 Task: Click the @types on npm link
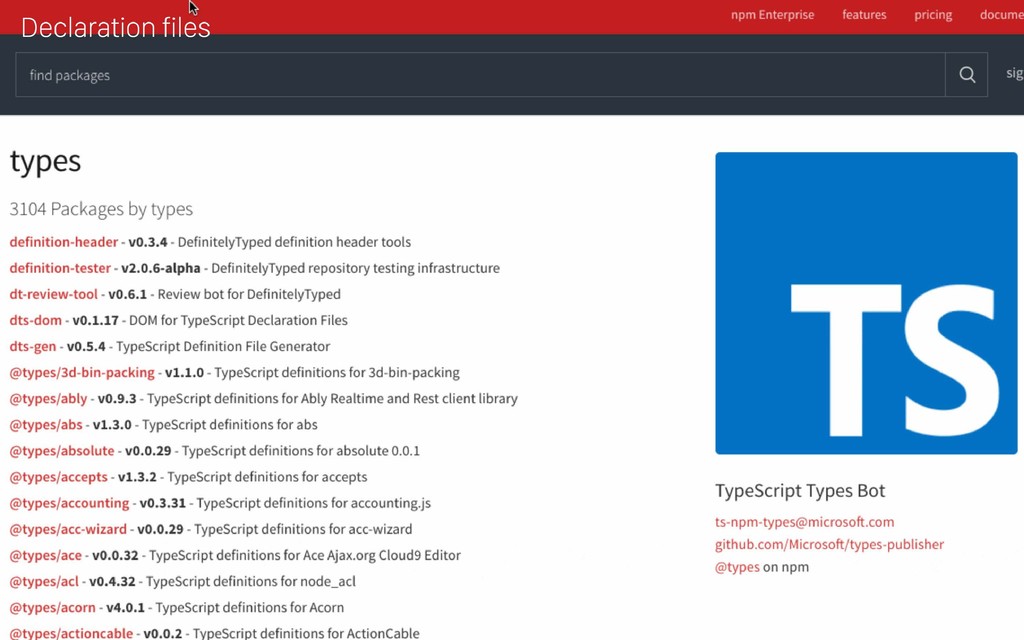tap(737, 567)
